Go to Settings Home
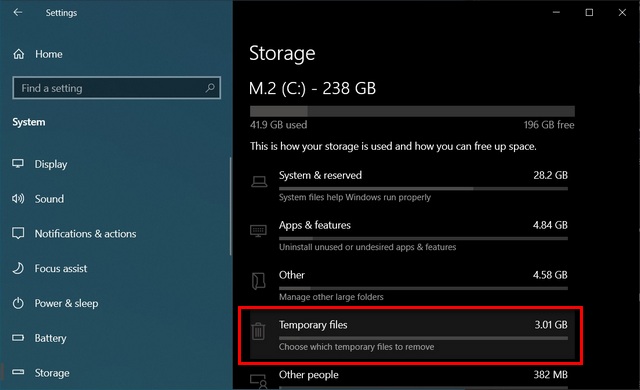The width and height of the screenshot is (640, 390). click(x=49, y=54)
